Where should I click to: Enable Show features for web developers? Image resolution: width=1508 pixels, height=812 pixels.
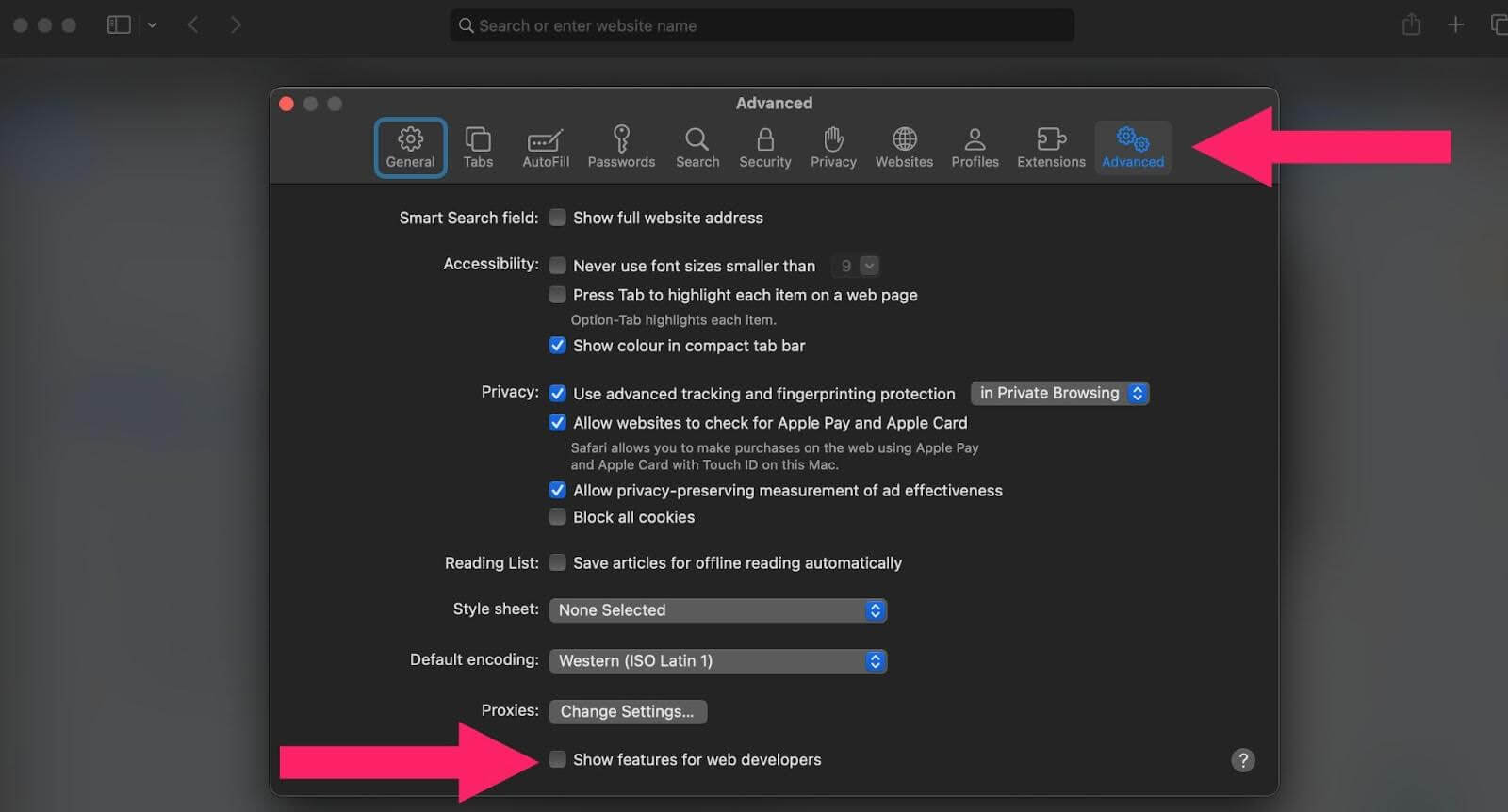[558, 760]
